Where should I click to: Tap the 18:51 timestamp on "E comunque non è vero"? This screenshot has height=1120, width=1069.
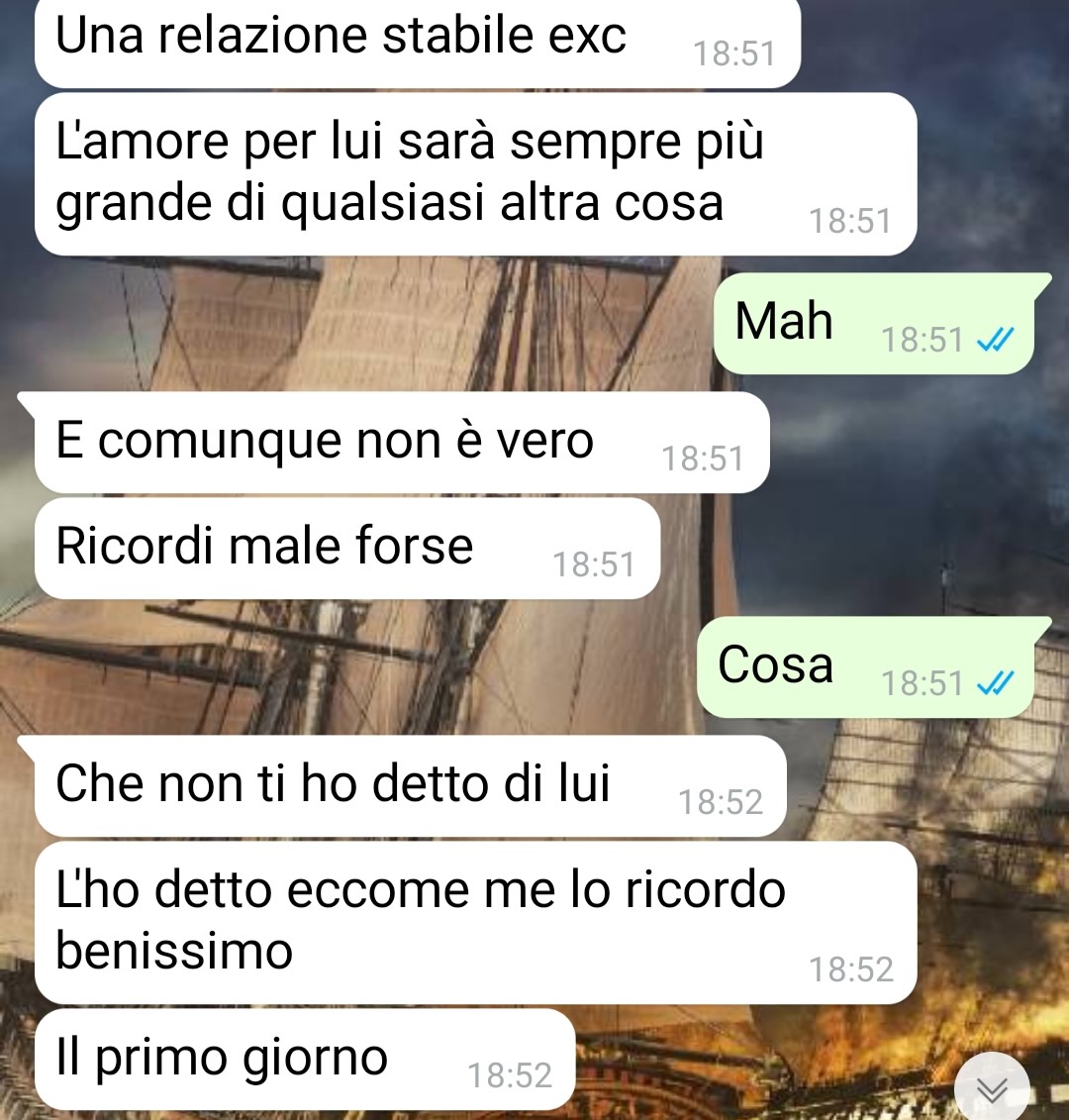[704, 459]
